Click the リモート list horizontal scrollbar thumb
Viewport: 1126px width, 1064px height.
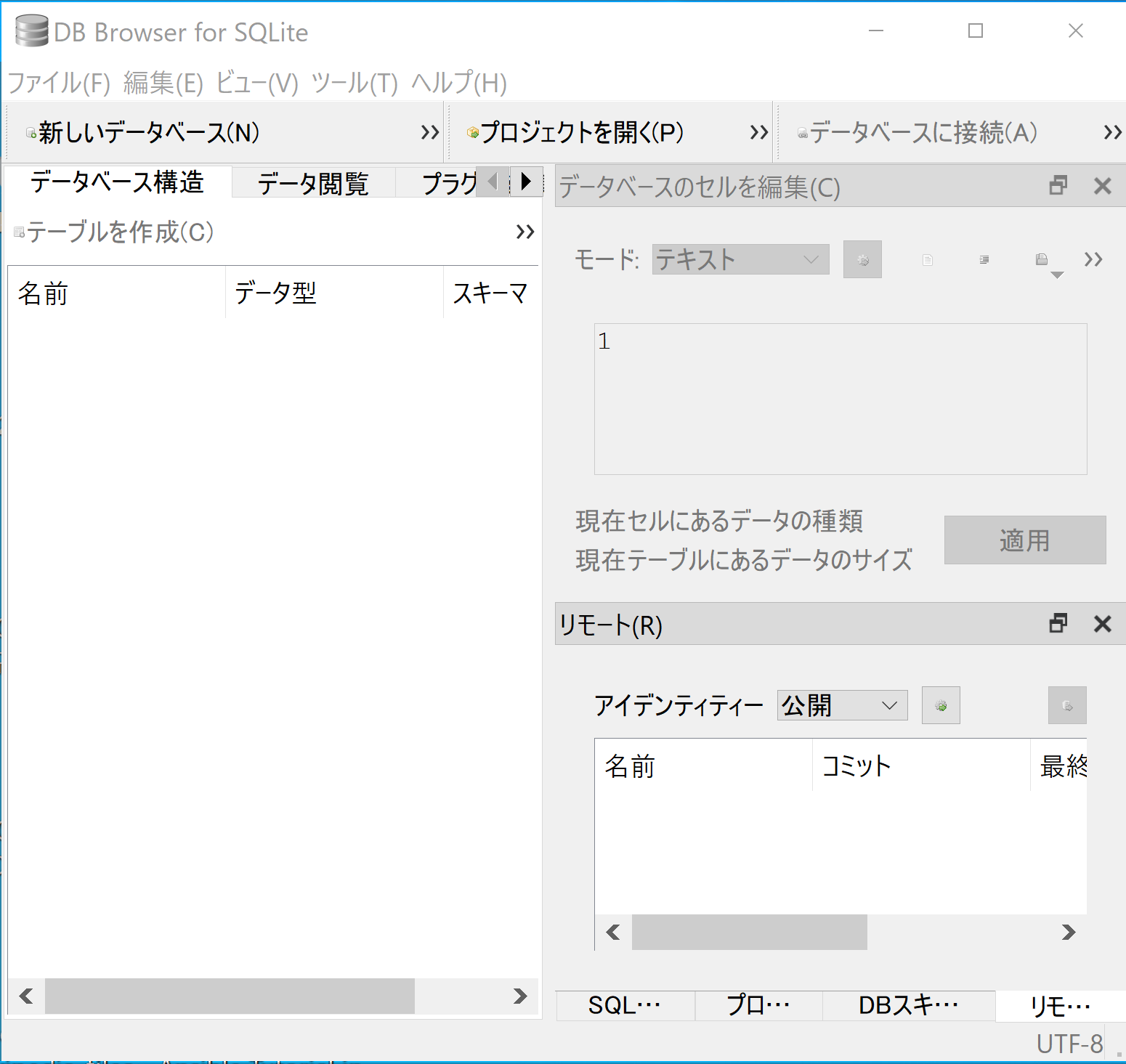point(750,932)
